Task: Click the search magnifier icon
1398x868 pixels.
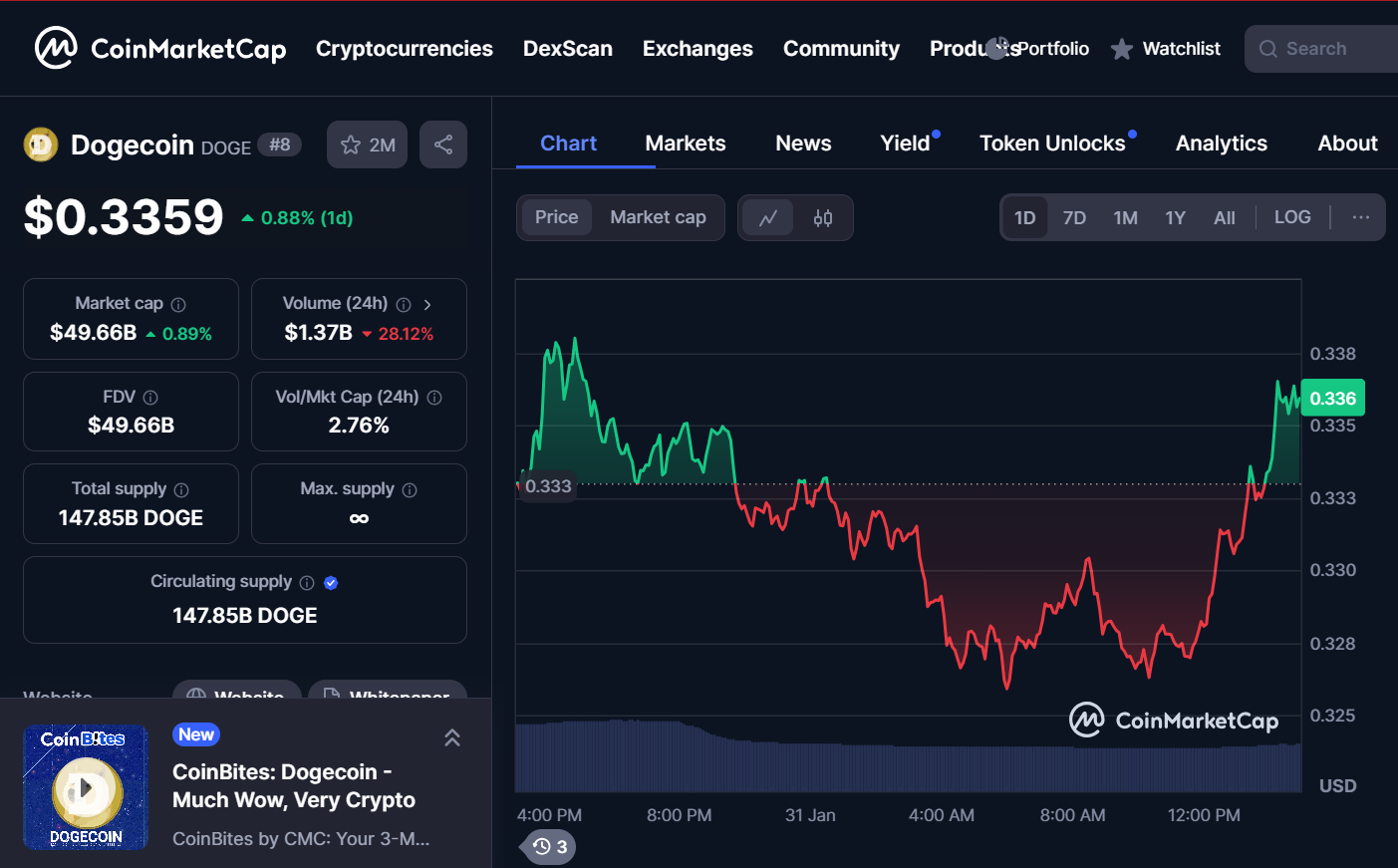Action: (x=1267, y=49)
